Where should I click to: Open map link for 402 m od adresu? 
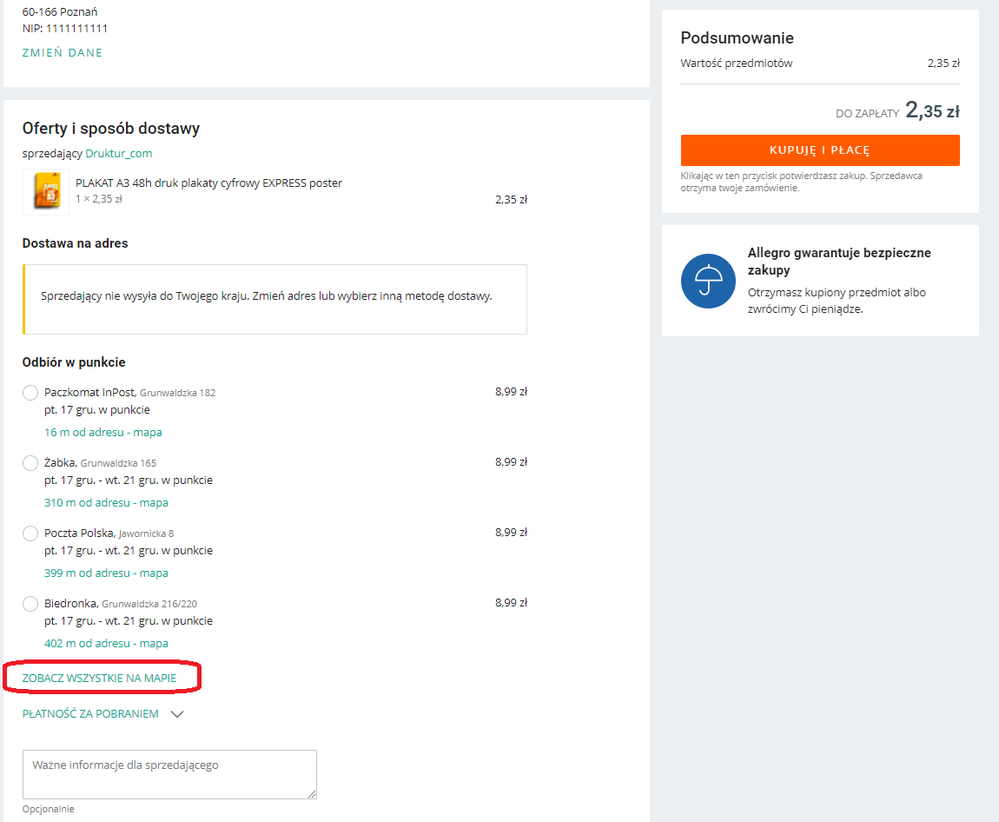click(106, 643)
